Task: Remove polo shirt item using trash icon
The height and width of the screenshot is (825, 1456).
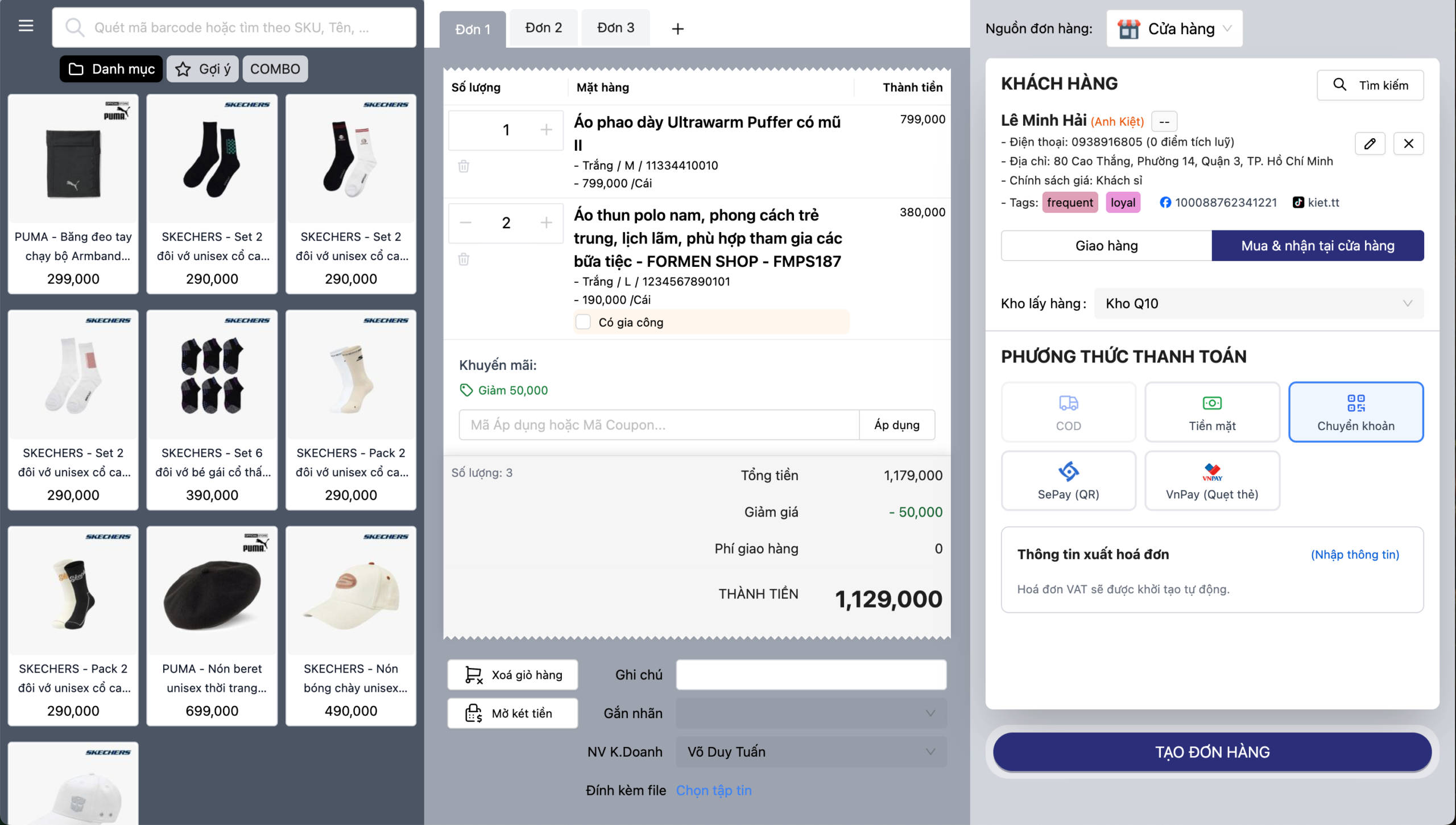Action: [x=464, y=259]
